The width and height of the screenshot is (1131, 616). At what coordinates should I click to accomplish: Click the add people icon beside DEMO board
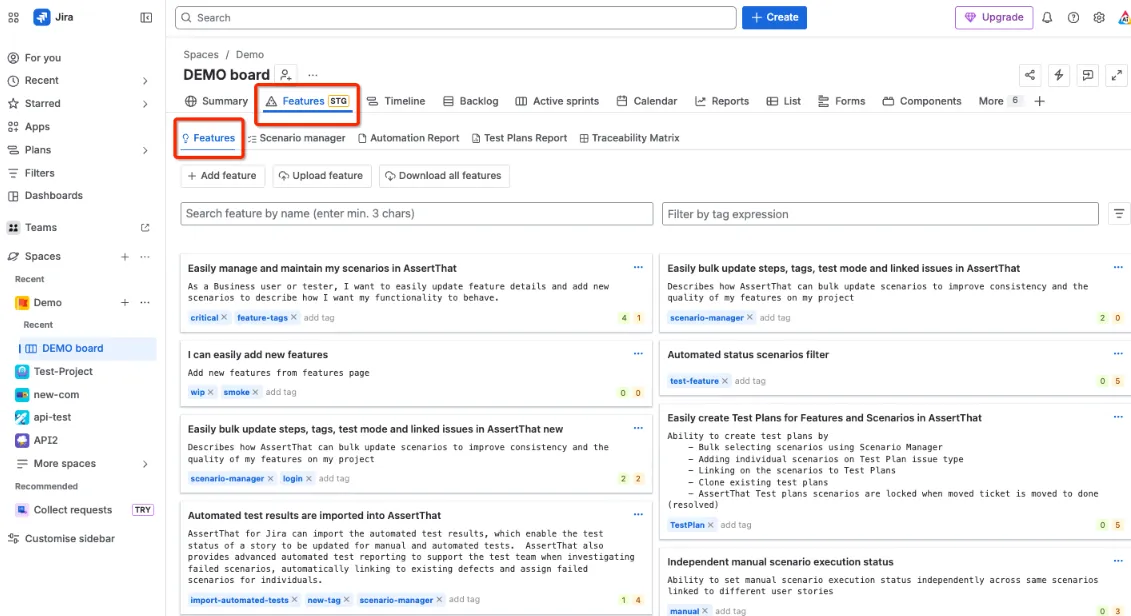[286, 75]
